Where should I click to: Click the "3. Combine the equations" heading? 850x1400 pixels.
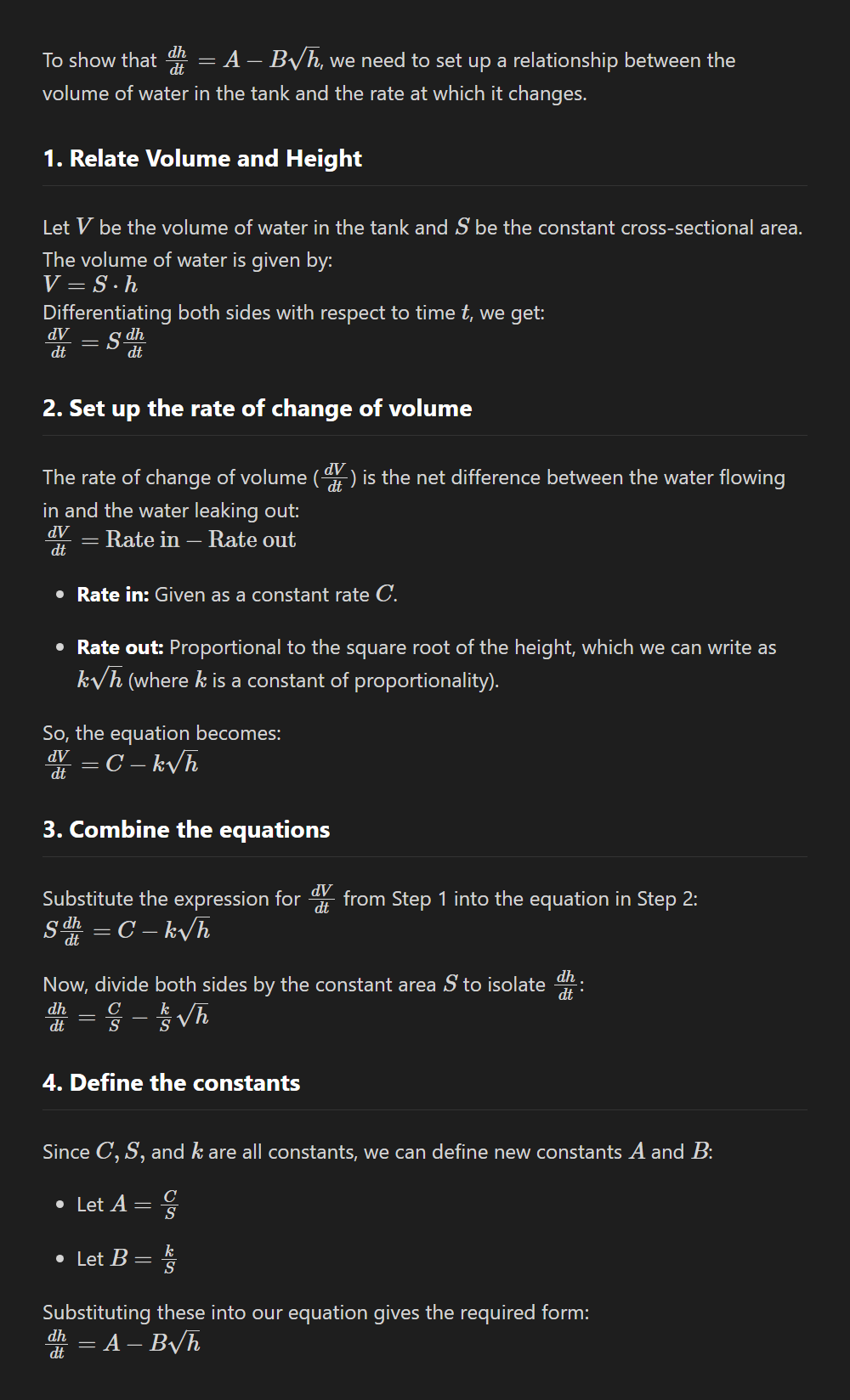(x=186, y=830)
